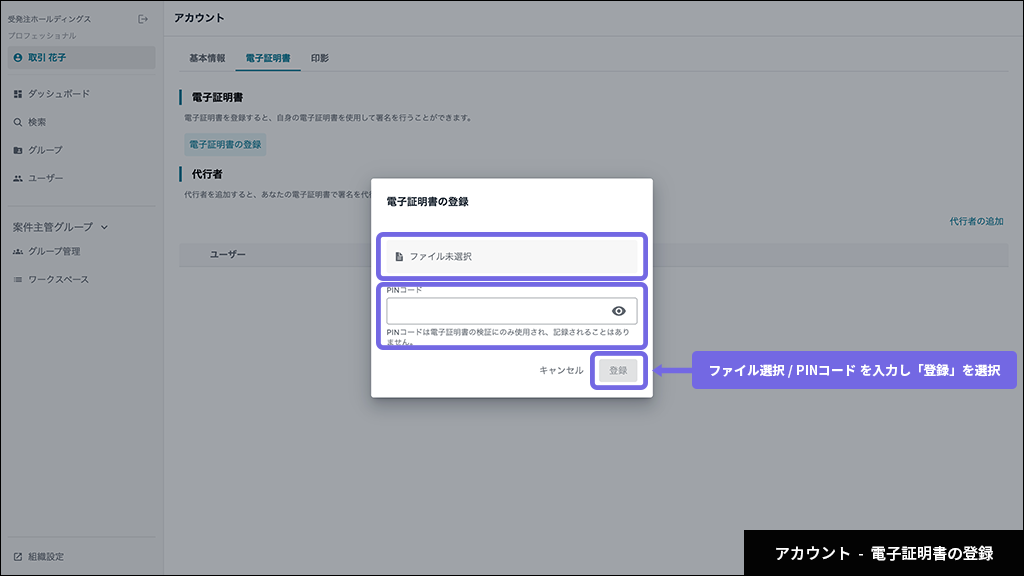The image size is (1024, 576).
Task: Switch to the 印影 tab
Action: (x=320, y=58)
